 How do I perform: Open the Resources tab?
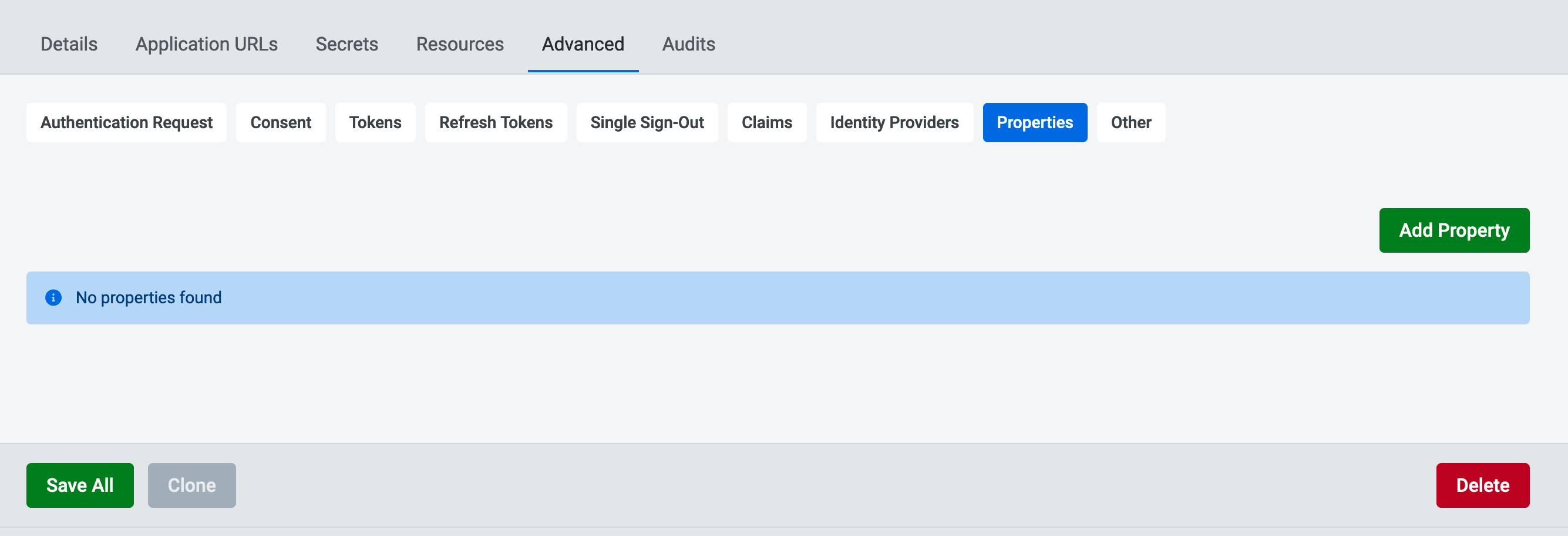[x=459, y=44]
